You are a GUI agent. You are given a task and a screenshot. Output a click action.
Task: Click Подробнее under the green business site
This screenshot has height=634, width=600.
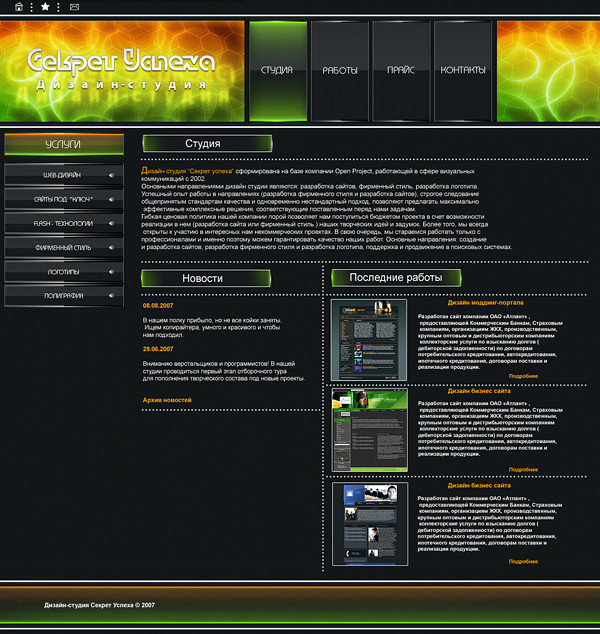(x=523, y=469)
